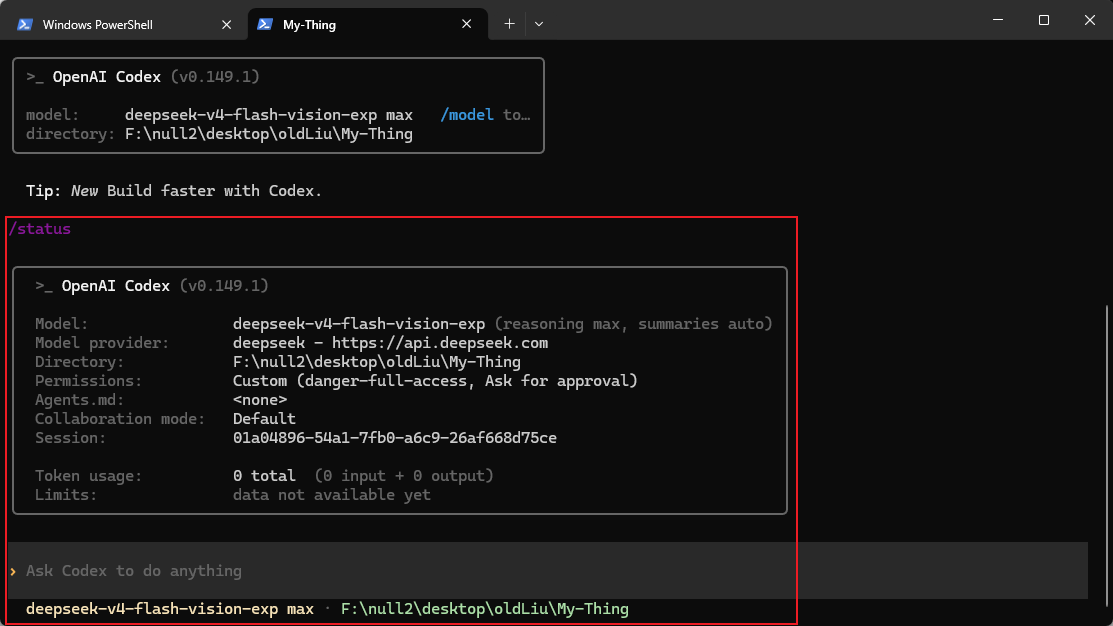Select the My-Thing tab
The width and height of the screenshot is (1113, 626).
pyautogui.click(x=368, y=24)
